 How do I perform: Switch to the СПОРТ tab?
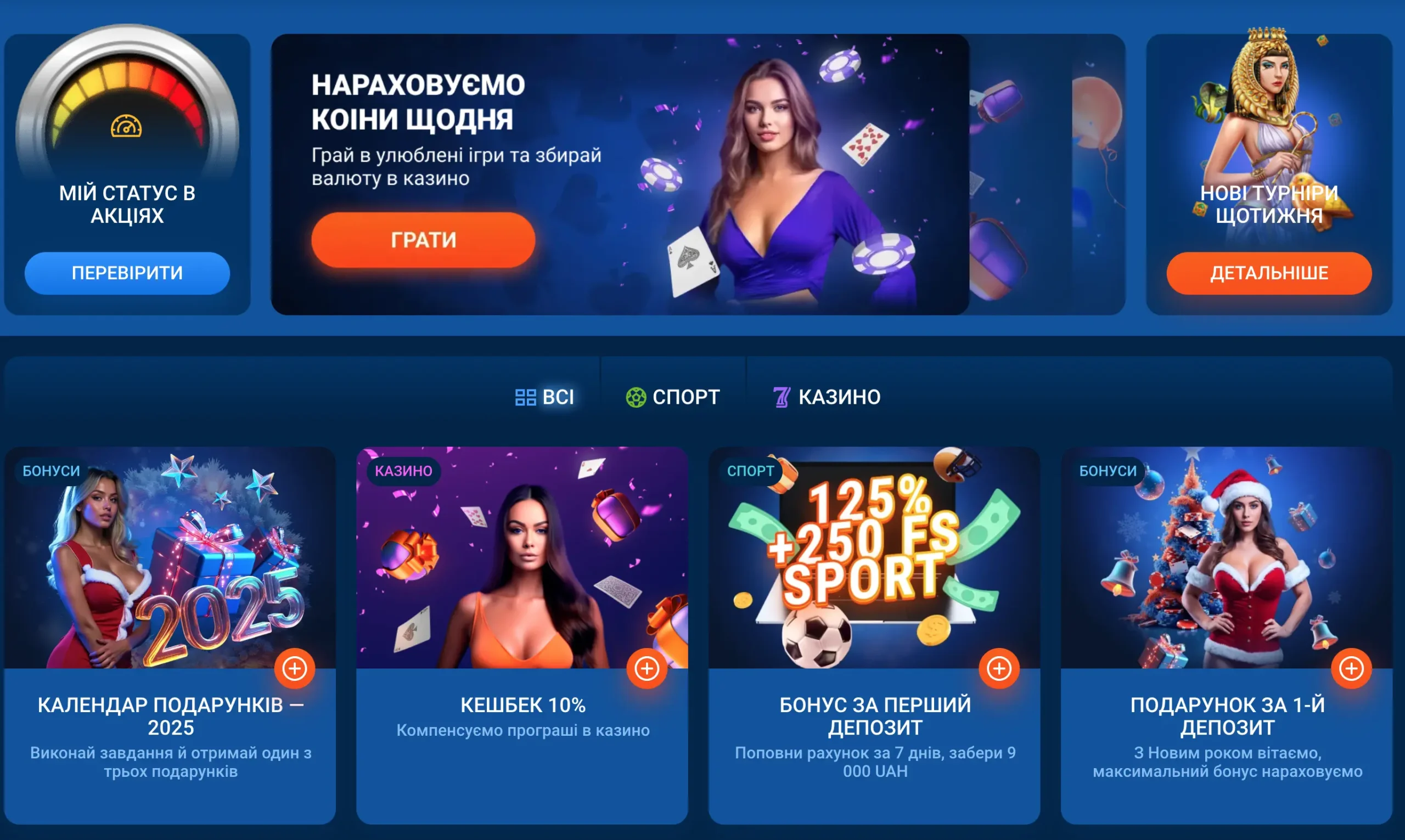click(672, 397)
